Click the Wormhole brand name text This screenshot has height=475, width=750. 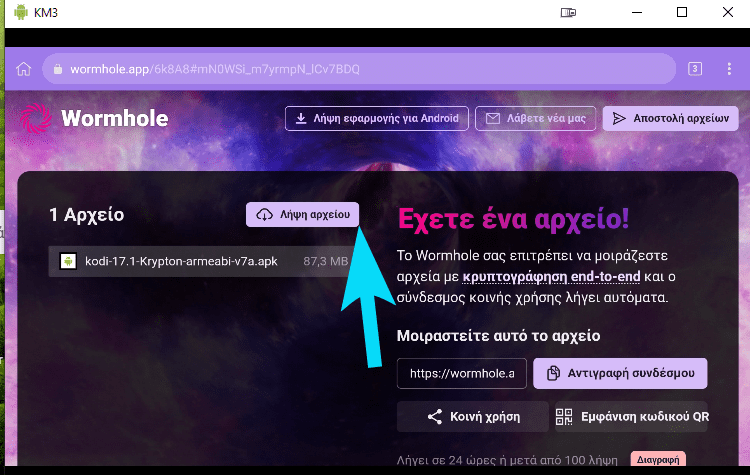click(x=115, y=118)
